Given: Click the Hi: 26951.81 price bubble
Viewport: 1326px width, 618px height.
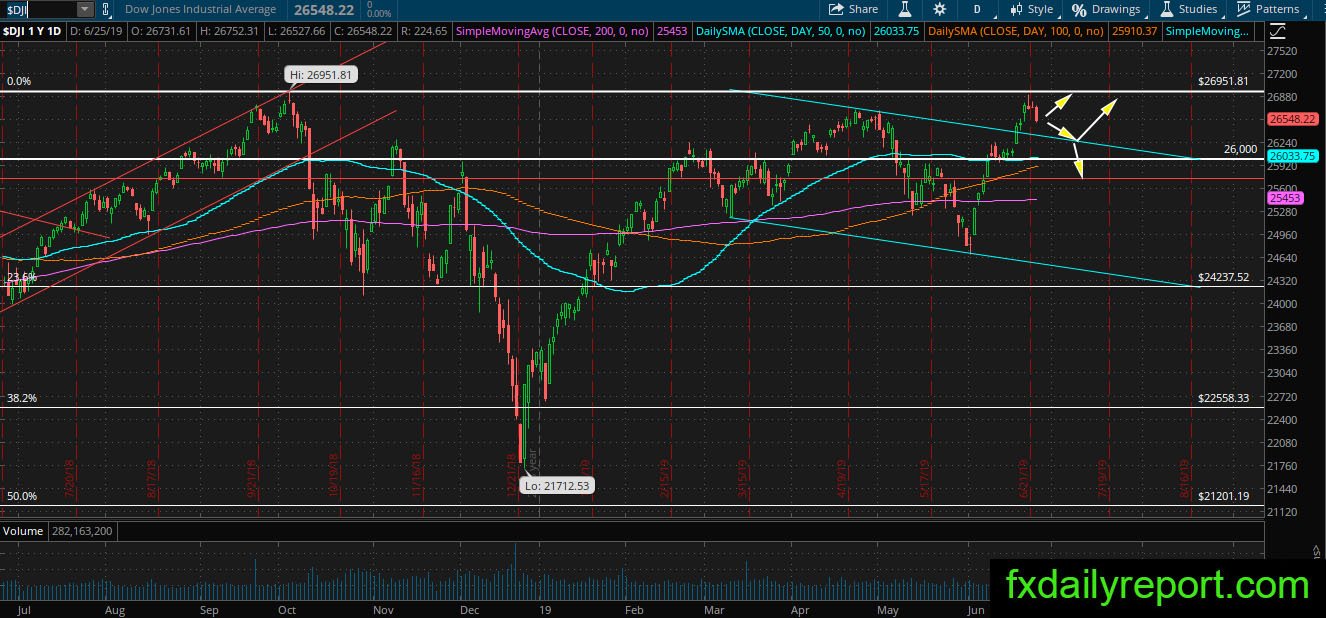Looking at the screenshot, I should (x=320, y=74).
